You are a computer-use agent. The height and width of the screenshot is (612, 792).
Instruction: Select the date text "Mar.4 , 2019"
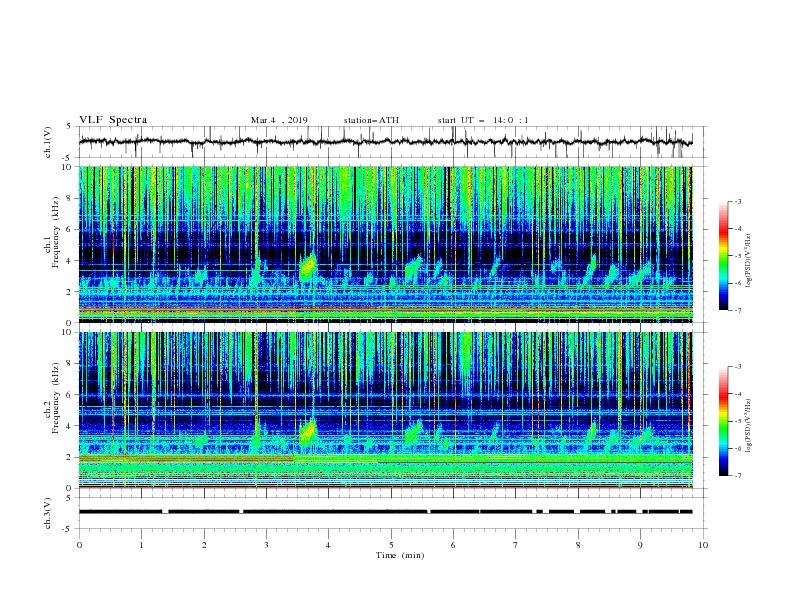point(279,120)
